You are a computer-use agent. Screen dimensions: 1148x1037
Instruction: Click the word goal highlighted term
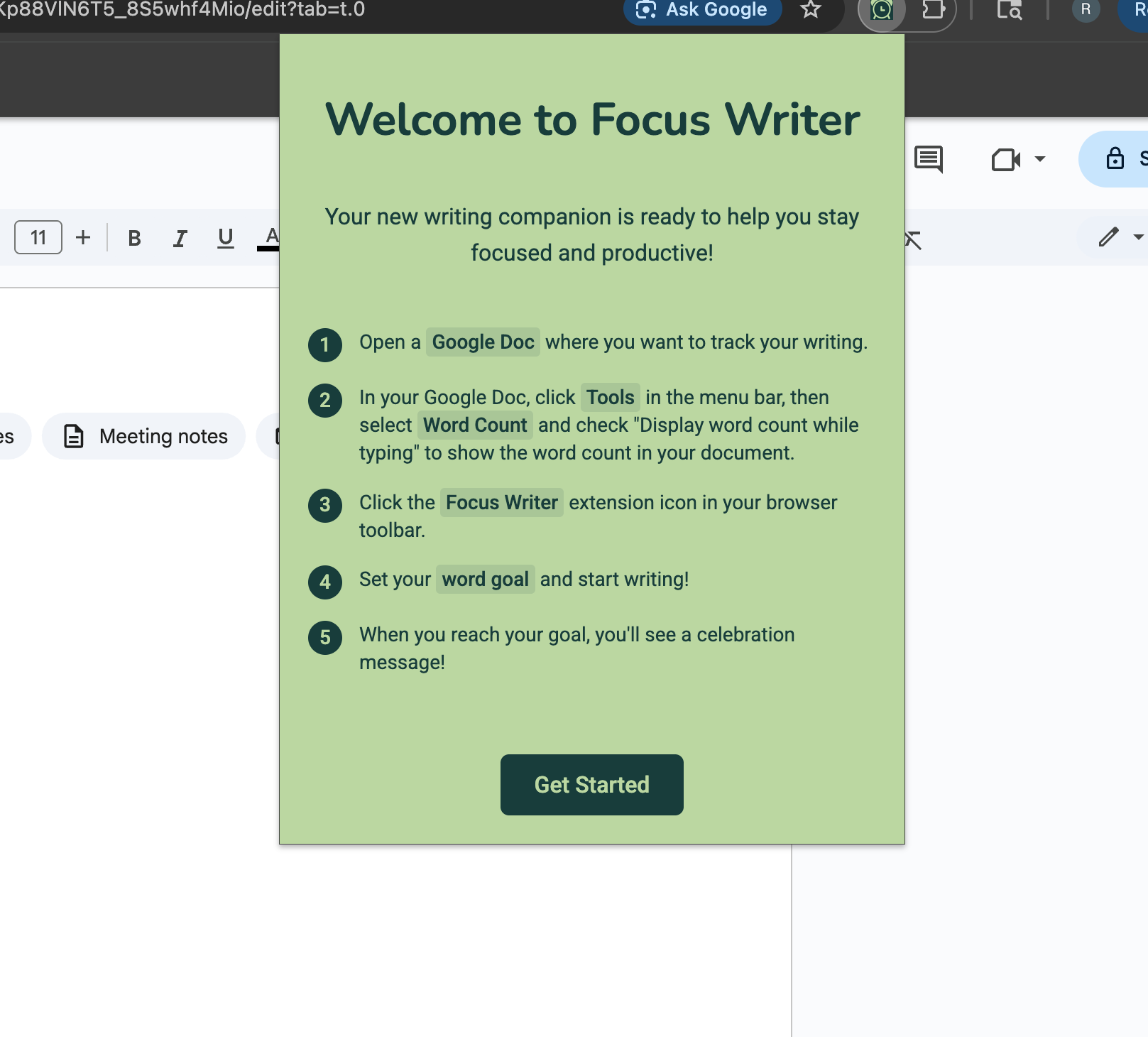coord(486,580)
